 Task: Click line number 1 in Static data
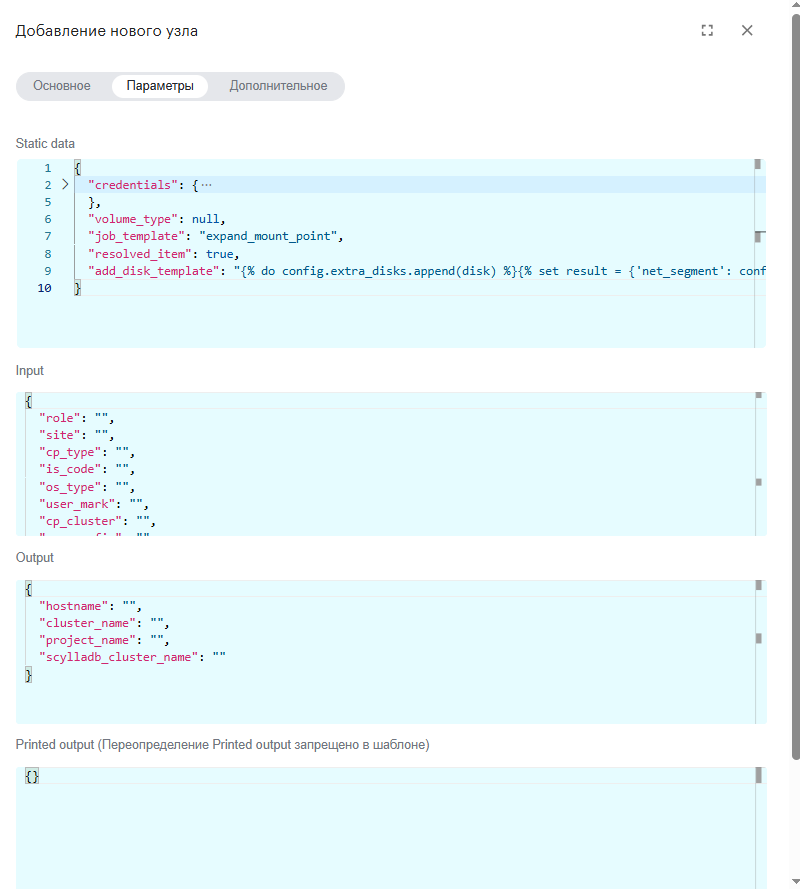[x=48, y=168]
